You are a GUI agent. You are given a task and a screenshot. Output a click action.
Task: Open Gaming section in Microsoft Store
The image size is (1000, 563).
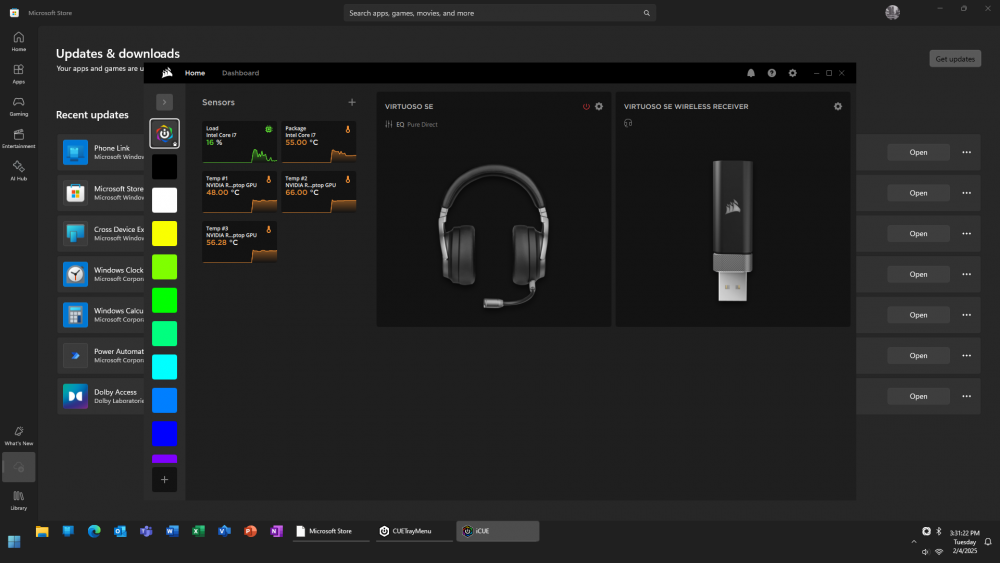[18, 106]
